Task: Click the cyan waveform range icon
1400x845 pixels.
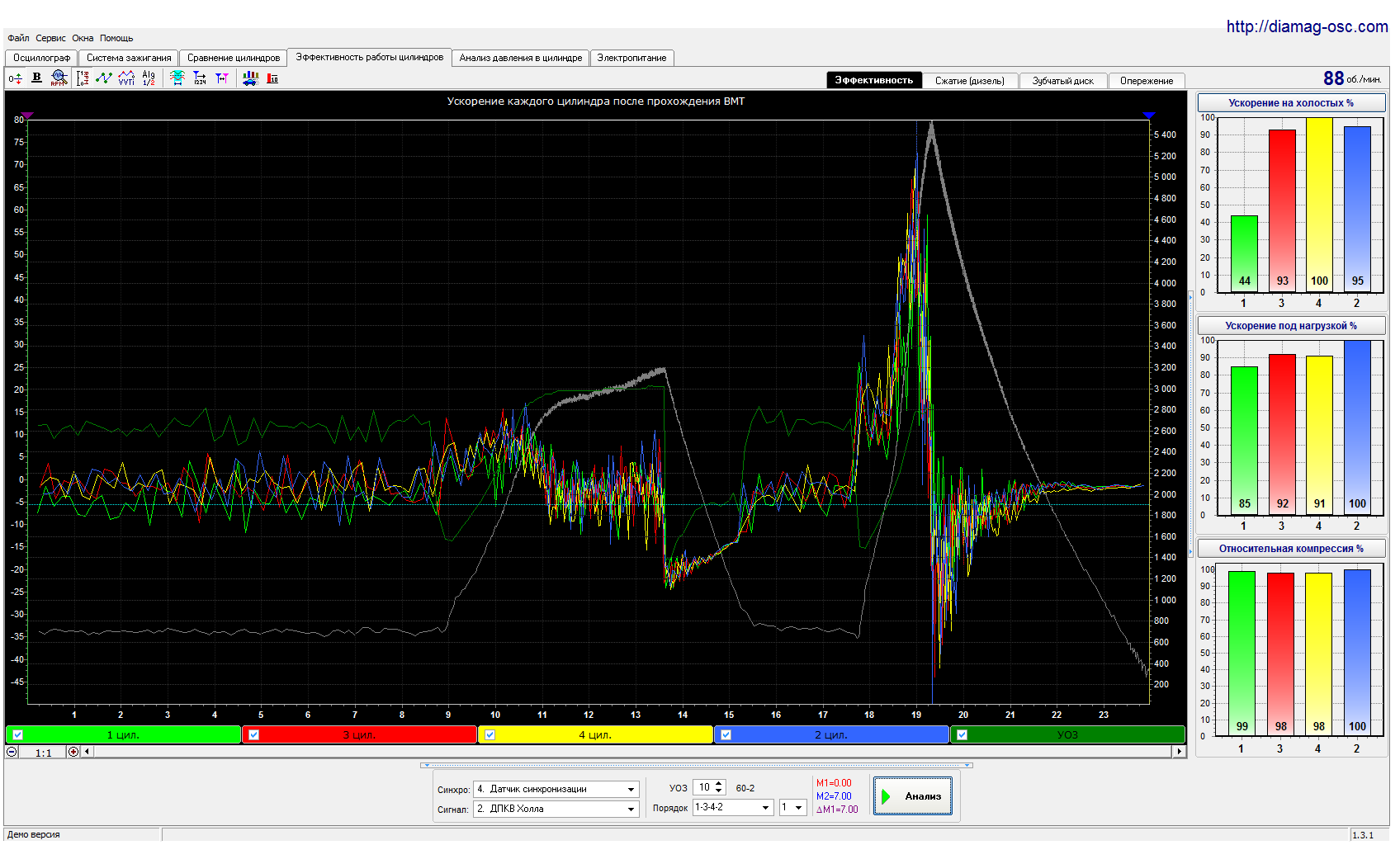Action: pos(177,78)
